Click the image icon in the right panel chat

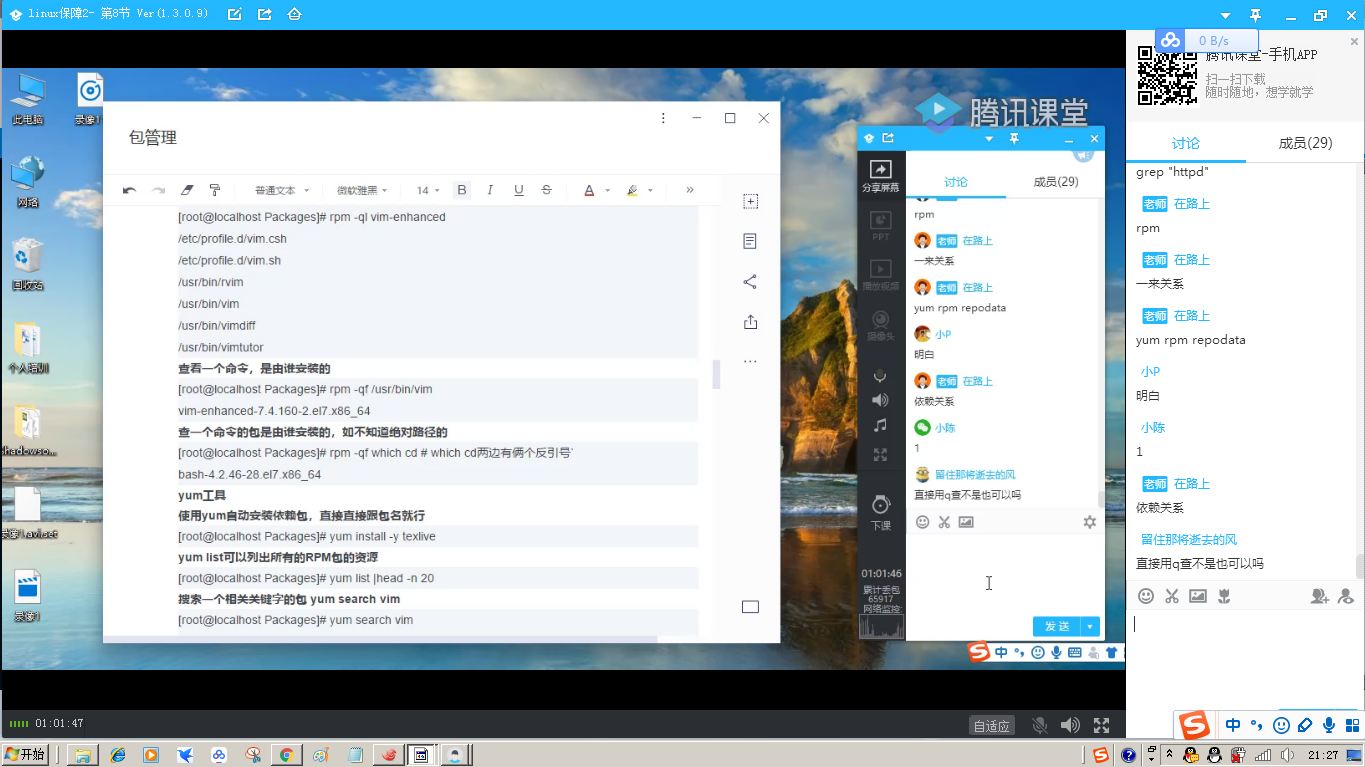(x=1198, y=596)
